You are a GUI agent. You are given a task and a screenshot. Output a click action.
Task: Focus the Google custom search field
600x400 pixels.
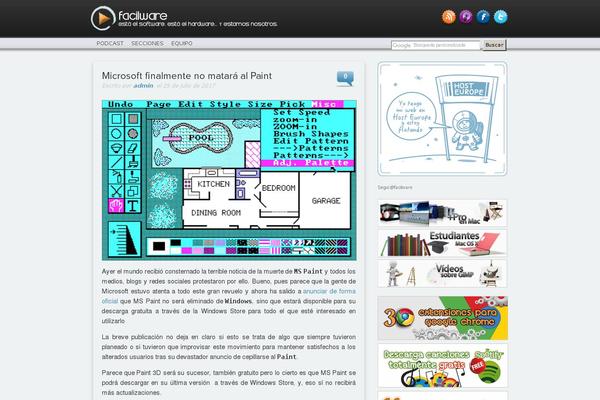(x=435, y=45)
